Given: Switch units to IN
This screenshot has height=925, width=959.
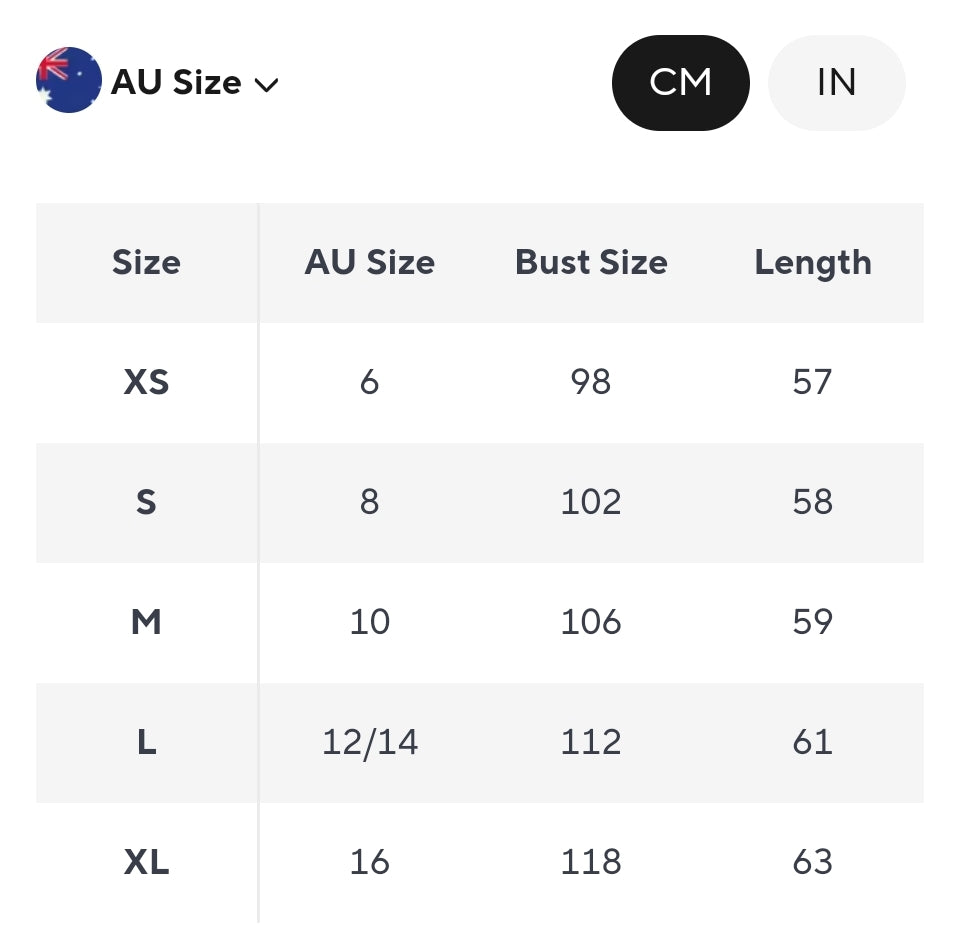Looking at the screenshot, I should (x=836, y=82).
